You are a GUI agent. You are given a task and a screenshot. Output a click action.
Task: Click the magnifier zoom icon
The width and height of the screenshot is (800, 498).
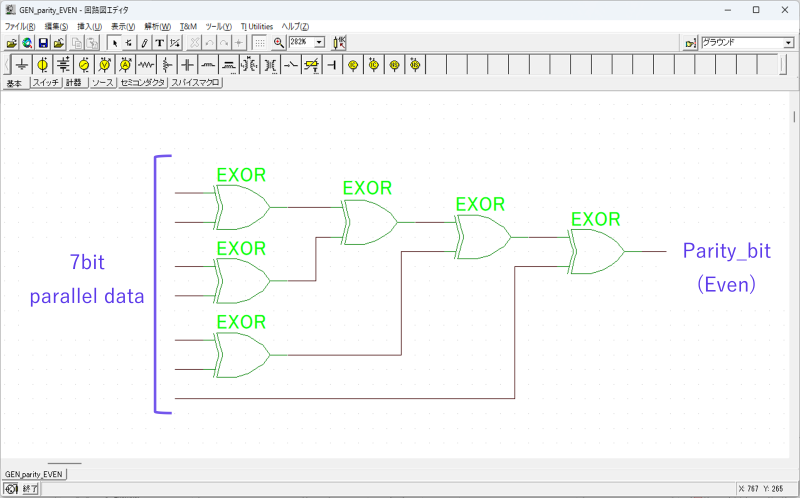[279, 43]
